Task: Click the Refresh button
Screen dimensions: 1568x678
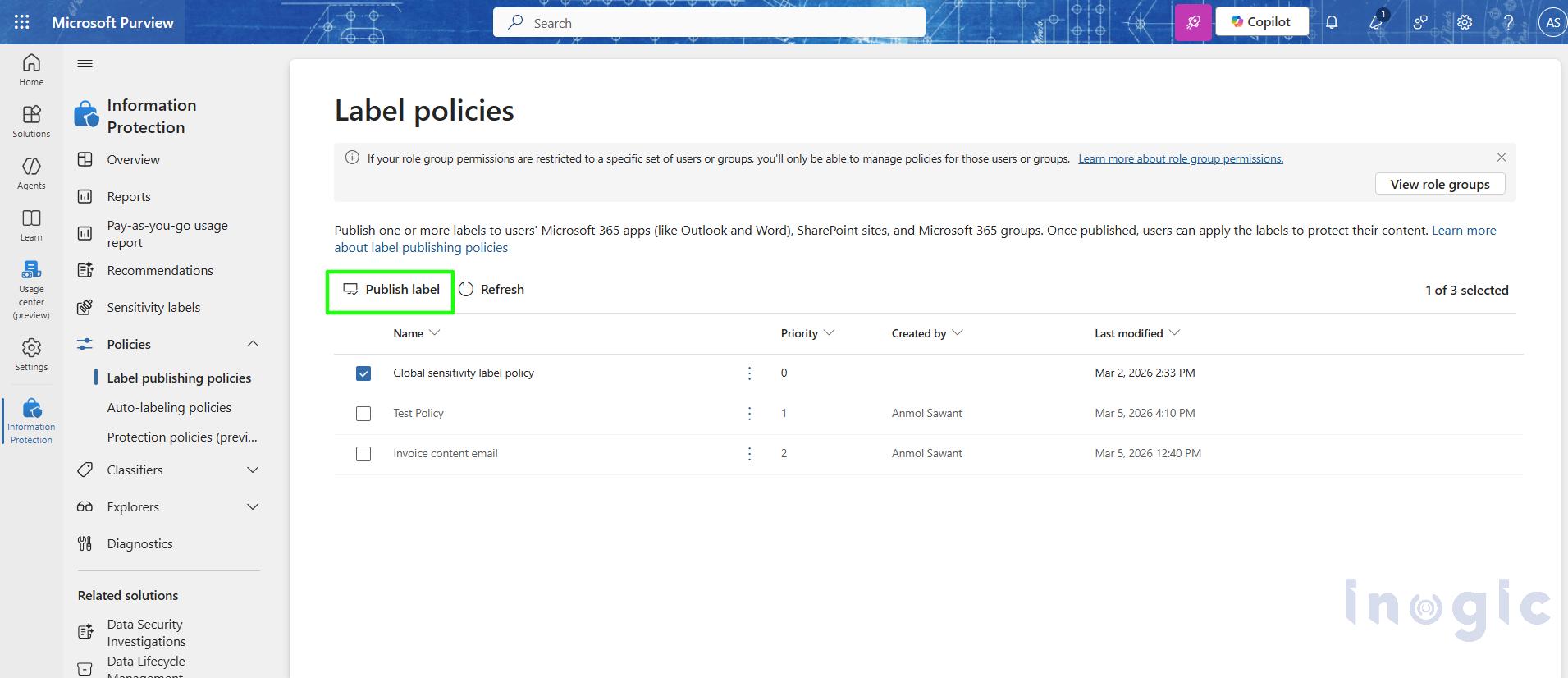Action: coord(491,289)
